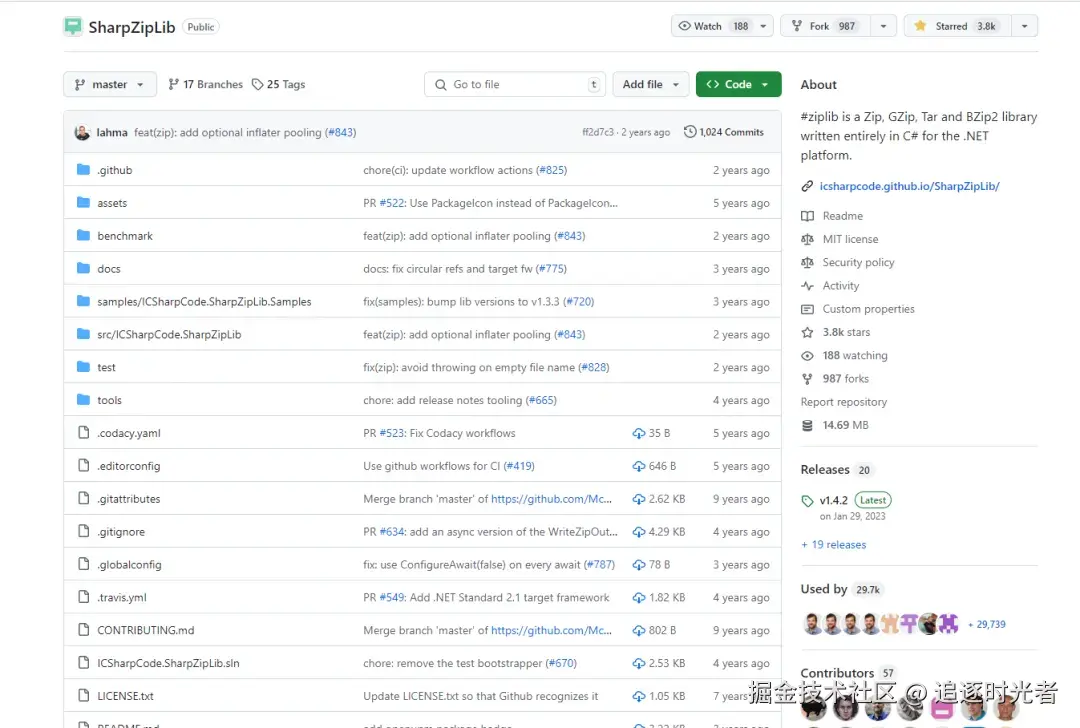
Task: Open the MIT license link
Action: [850, 239]
